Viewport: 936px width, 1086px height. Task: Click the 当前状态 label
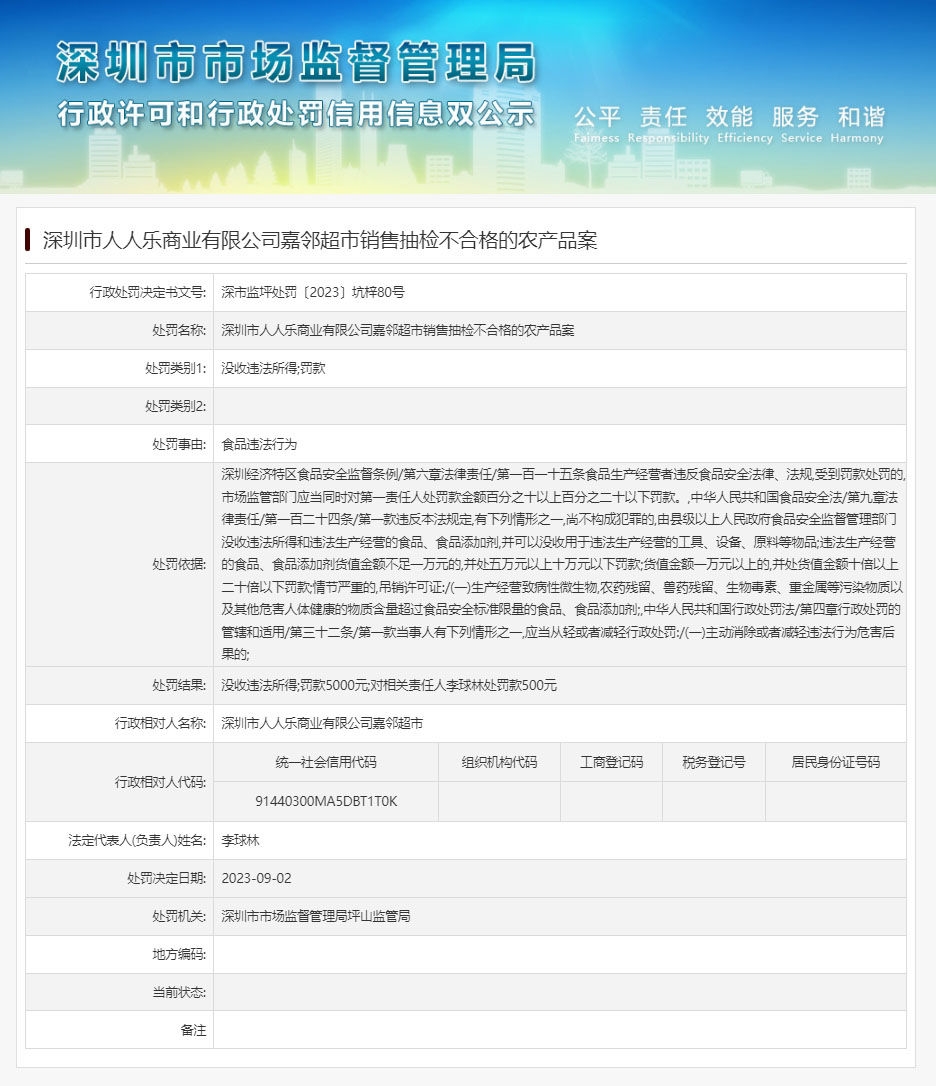pyautogui.click(x=179, y=992)
